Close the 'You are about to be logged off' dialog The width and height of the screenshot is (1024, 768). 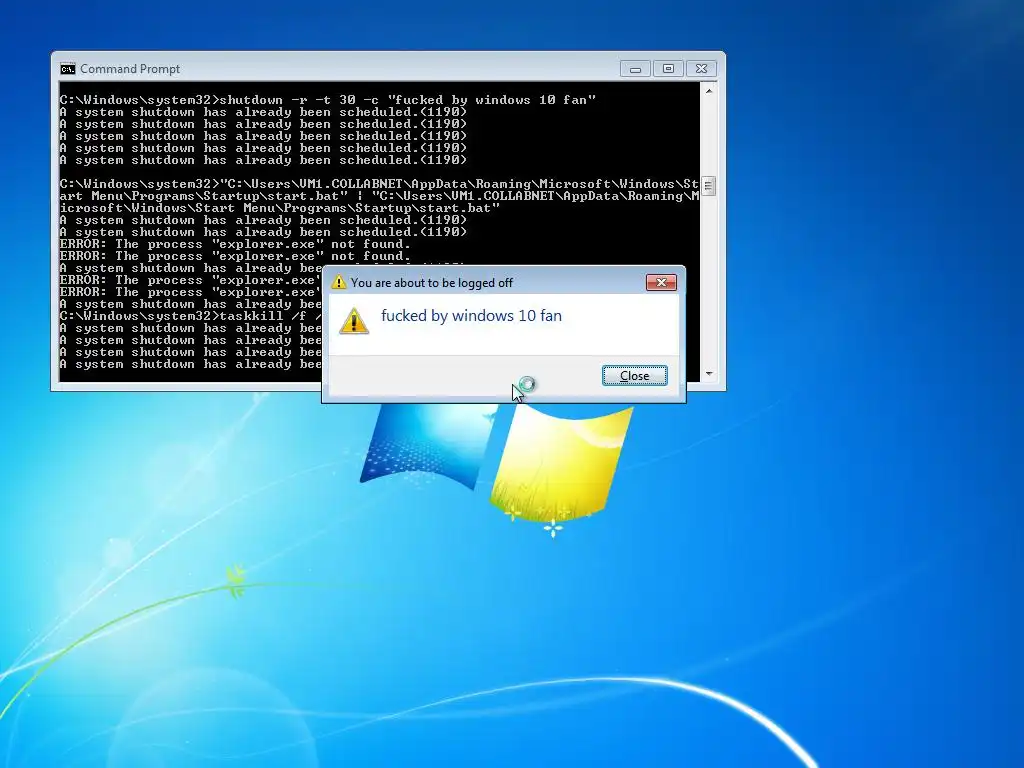(x=661, y=282)
